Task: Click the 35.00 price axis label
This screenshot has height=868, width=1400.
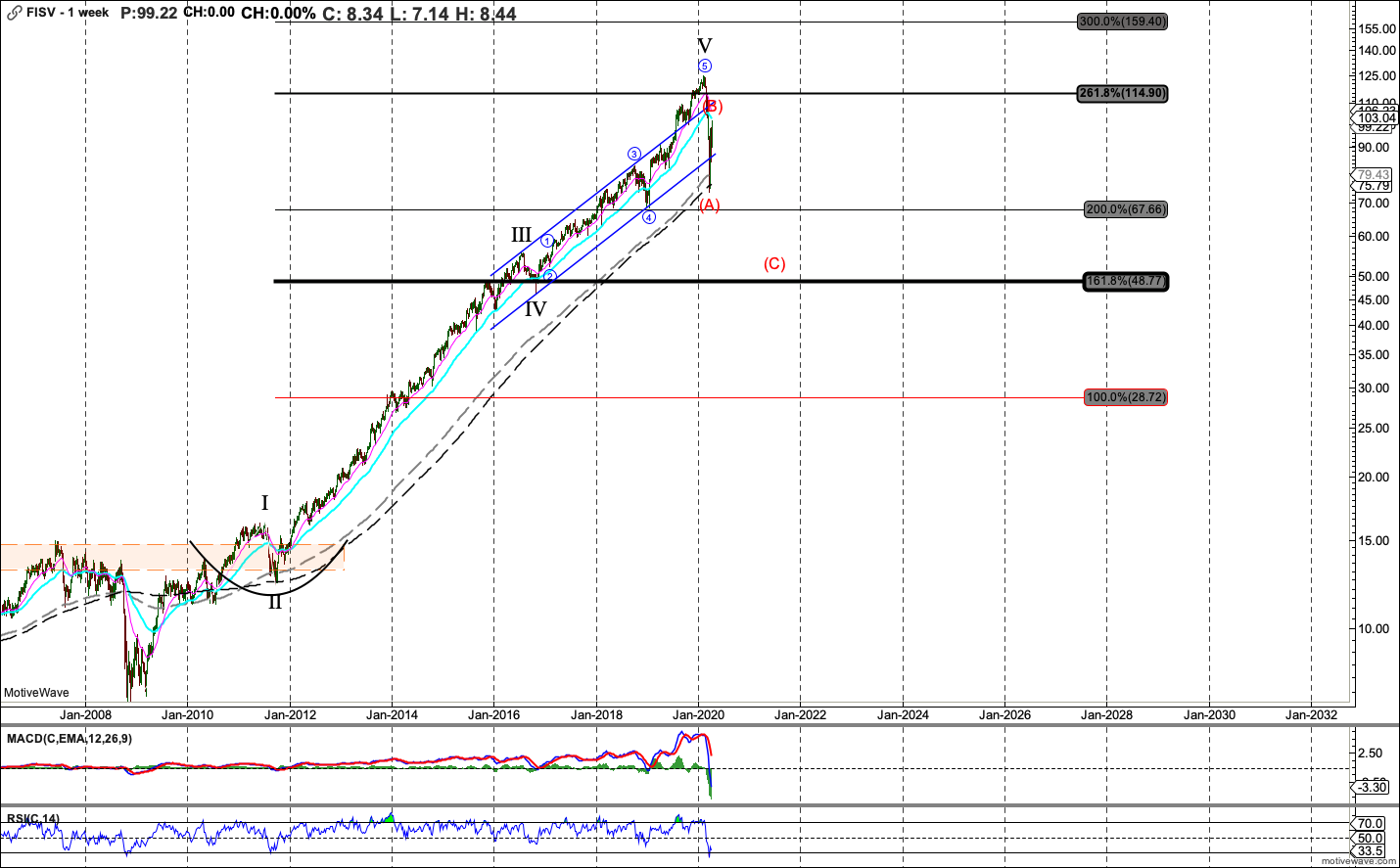Action: click(x=1374, y=355)
